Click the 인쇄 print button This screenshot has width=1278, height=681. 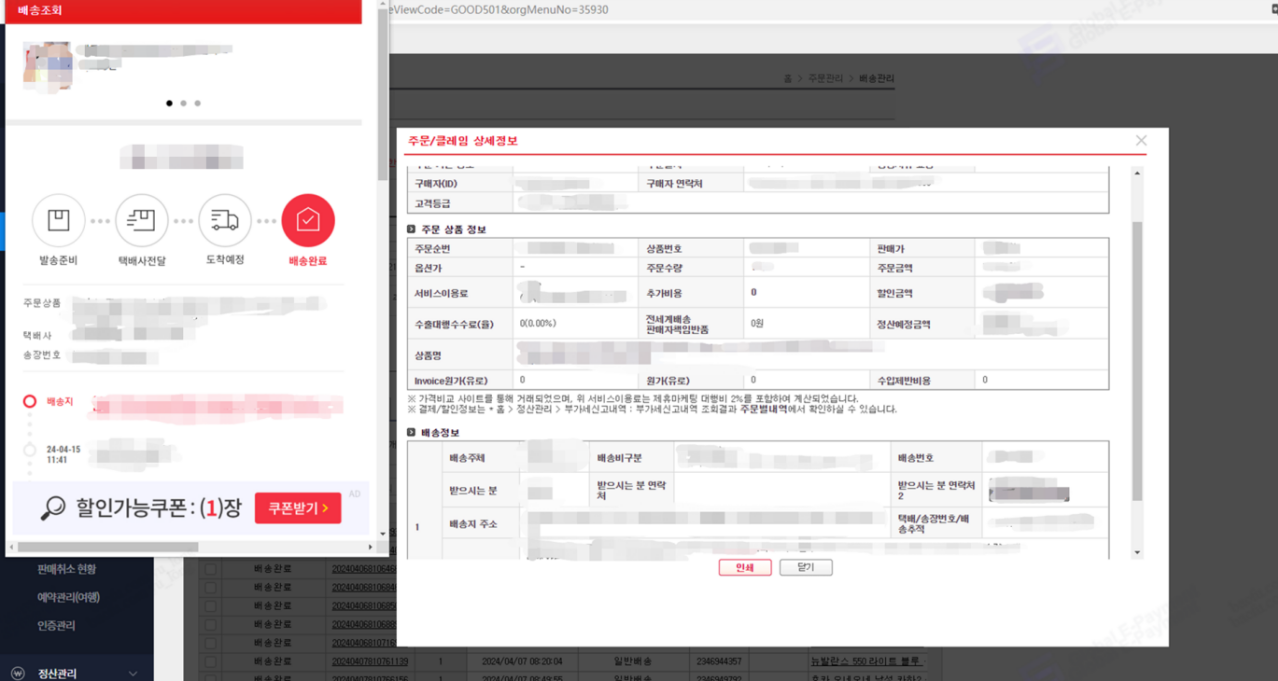745,567
